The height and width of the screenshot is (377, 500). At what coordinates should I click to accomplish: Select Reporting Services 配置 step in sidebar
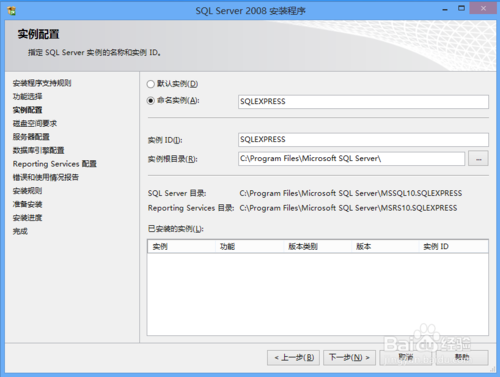tap(55, 164)
